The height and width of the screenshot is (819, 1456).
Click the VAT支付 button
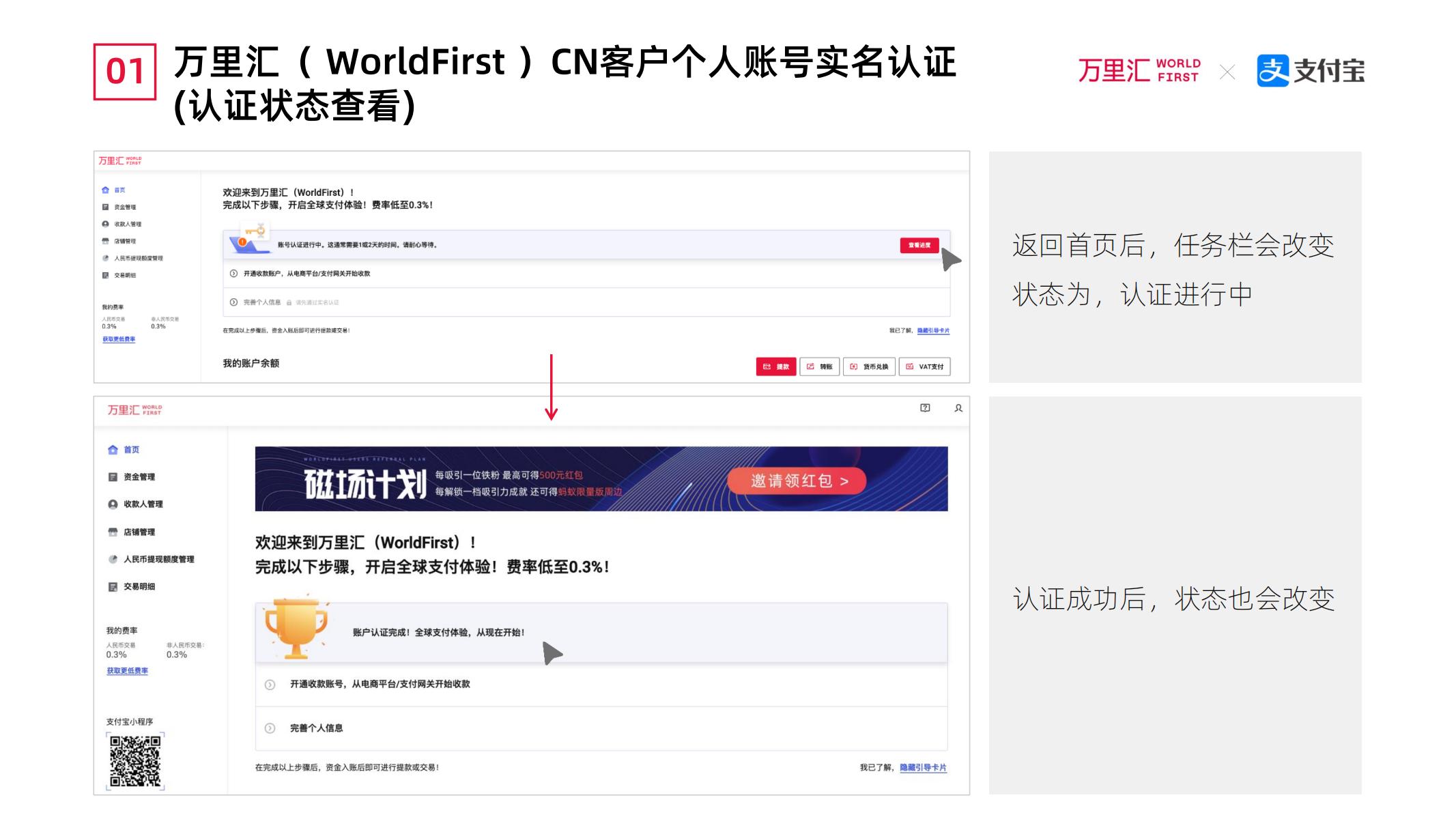click(x=925, y=367)
